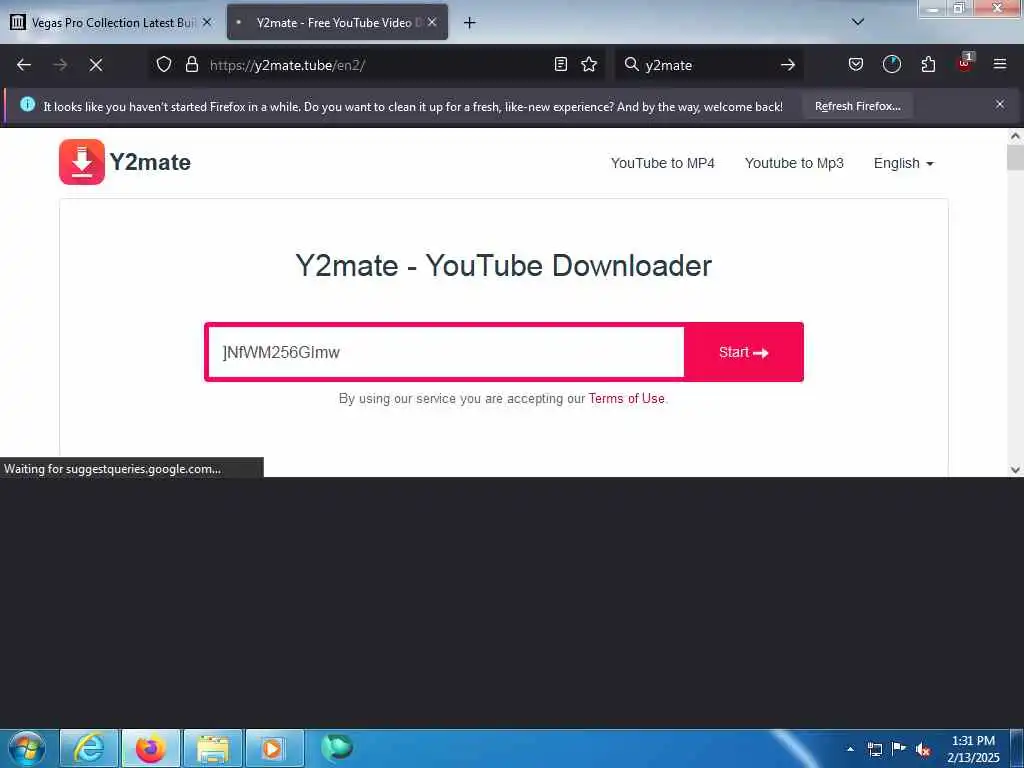Screen dimensions: 1024x768
Task: Click the info icon in the notification bar
Action: pyautogui.click(x=27, y=104)
